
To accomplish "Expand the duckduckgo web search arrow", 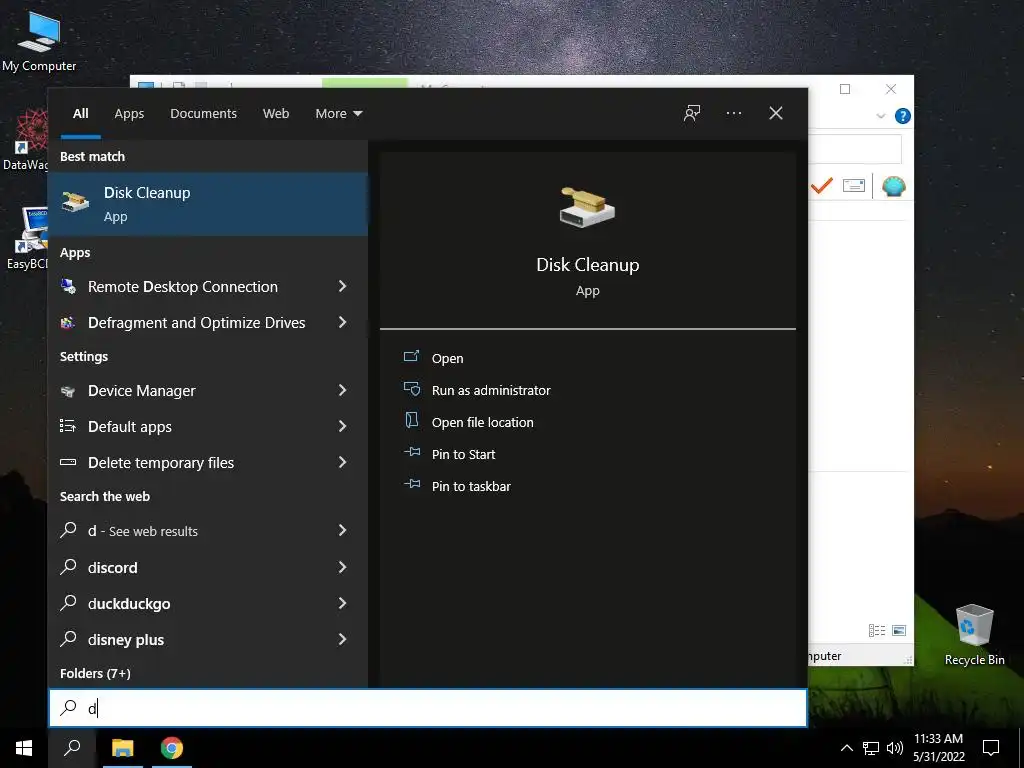I will click(342, 603).
